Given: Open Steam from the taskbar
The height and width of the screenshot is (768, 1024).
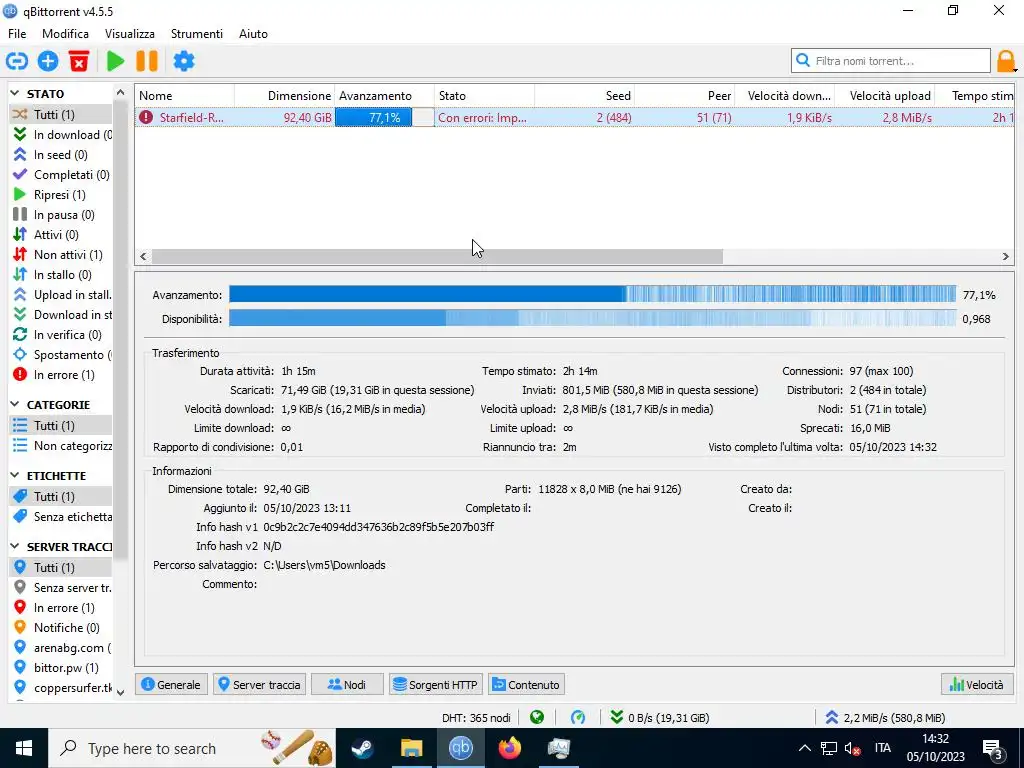Looking at the screenshot, I should click(x=362, y=748).
